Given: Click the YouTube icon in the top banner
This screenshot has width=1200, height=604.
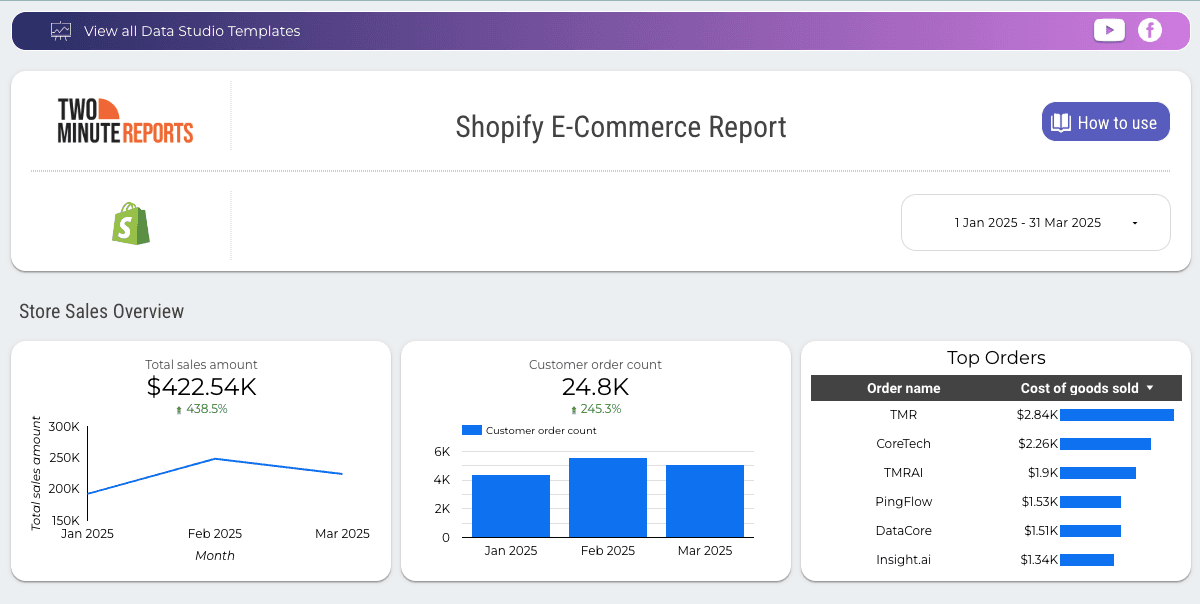Looking at the screenshot, I should pyautogui.click(x=1109, y=30).
